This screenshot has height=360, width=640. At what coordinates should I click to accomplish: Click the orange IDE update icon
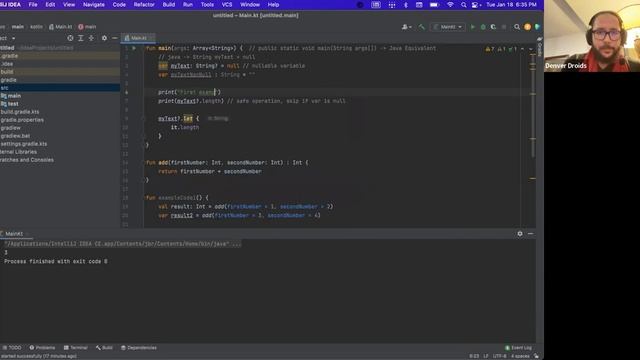[527, 27]
